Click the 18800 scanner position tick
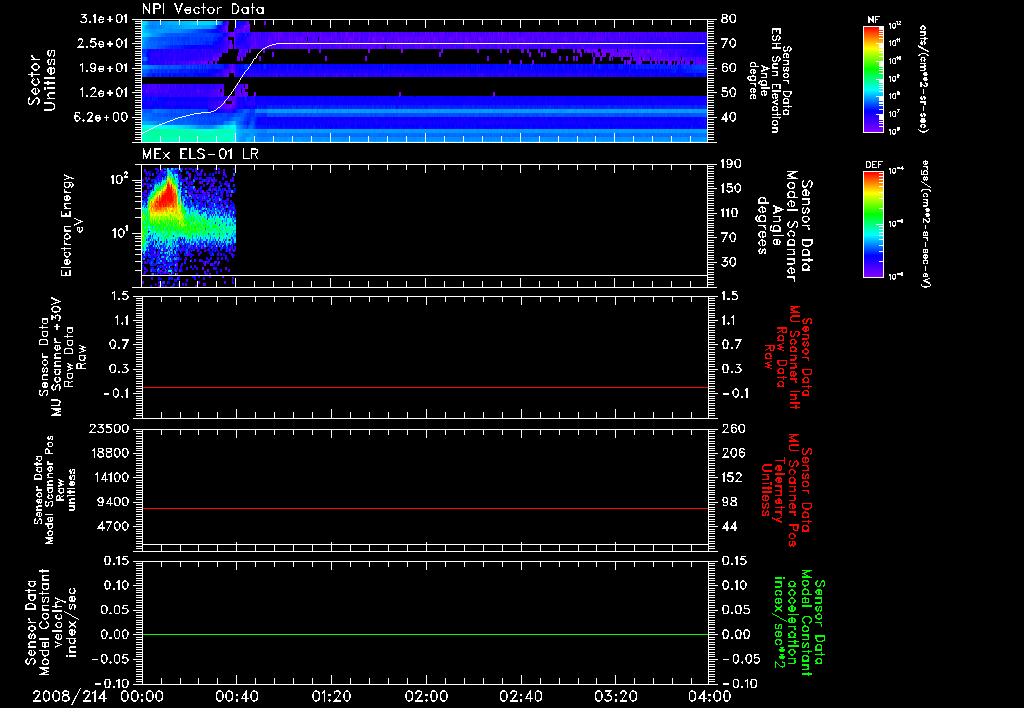 (108, 453)
